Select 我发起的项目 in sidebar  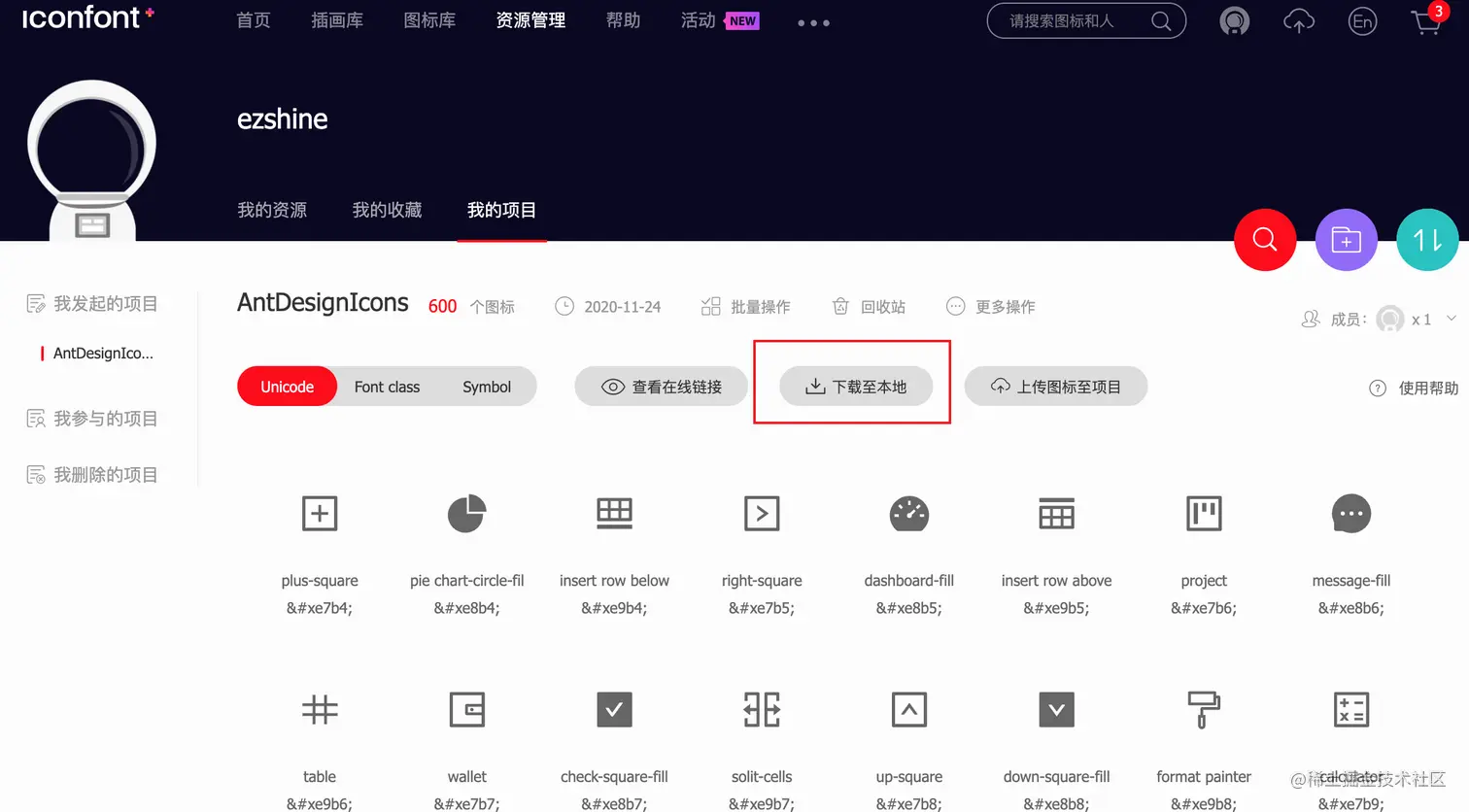(92, 304)
